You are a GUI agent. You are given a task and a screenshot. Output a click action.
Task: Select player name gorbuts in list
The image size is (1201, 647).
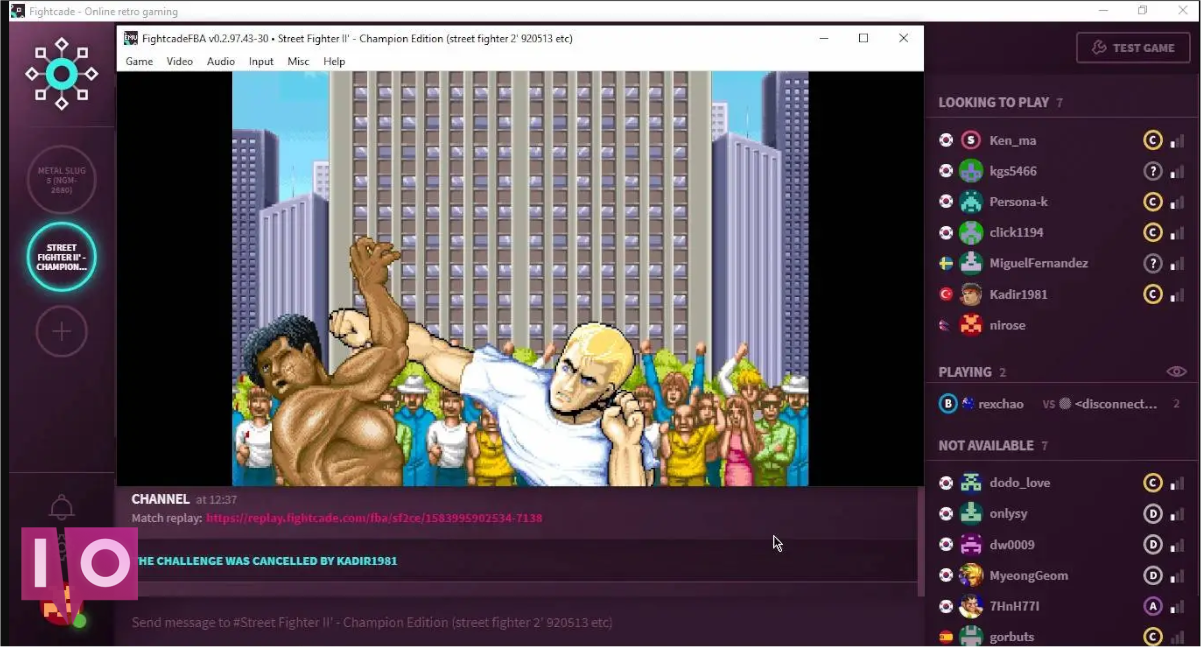click(1011, 637)
